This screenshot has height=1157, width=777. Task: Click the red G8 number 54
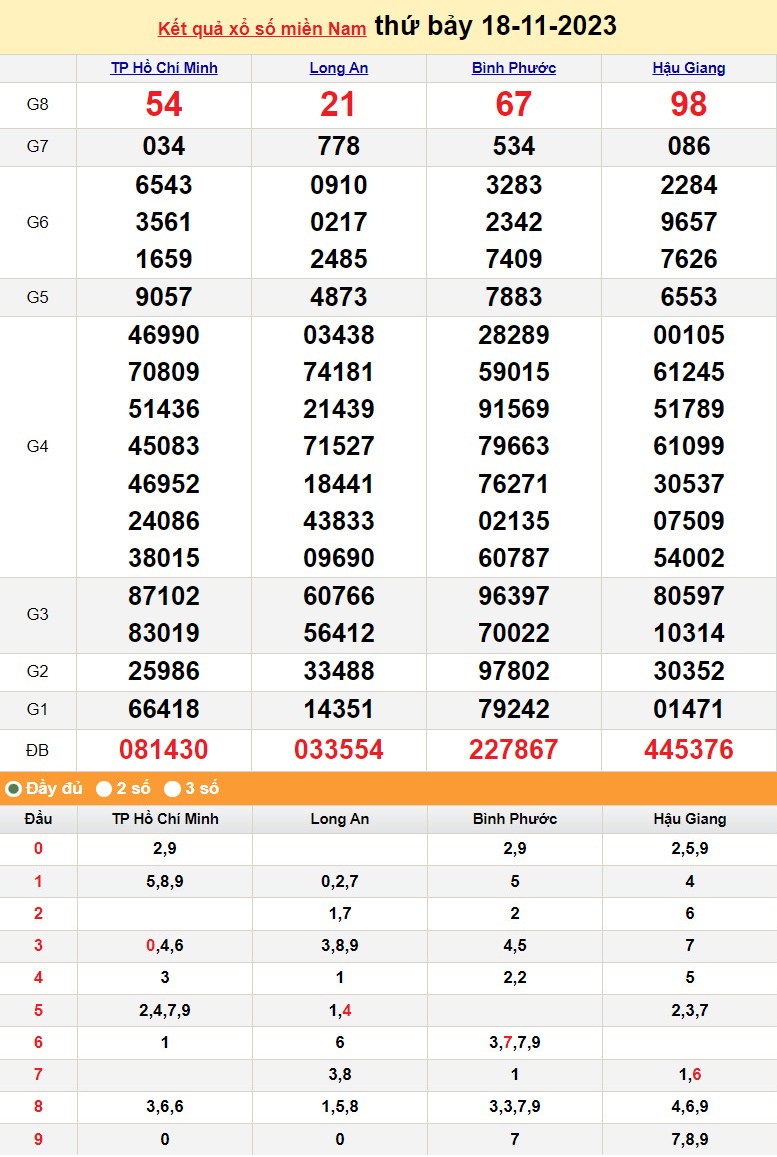[164, 105]
